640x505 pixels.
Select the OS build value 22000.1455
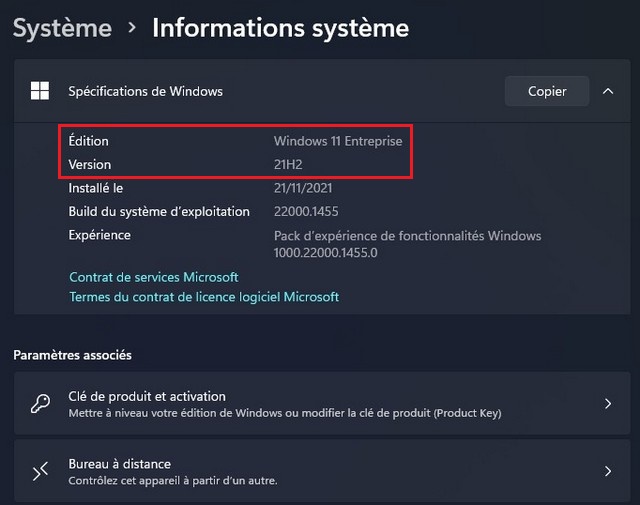306,211
